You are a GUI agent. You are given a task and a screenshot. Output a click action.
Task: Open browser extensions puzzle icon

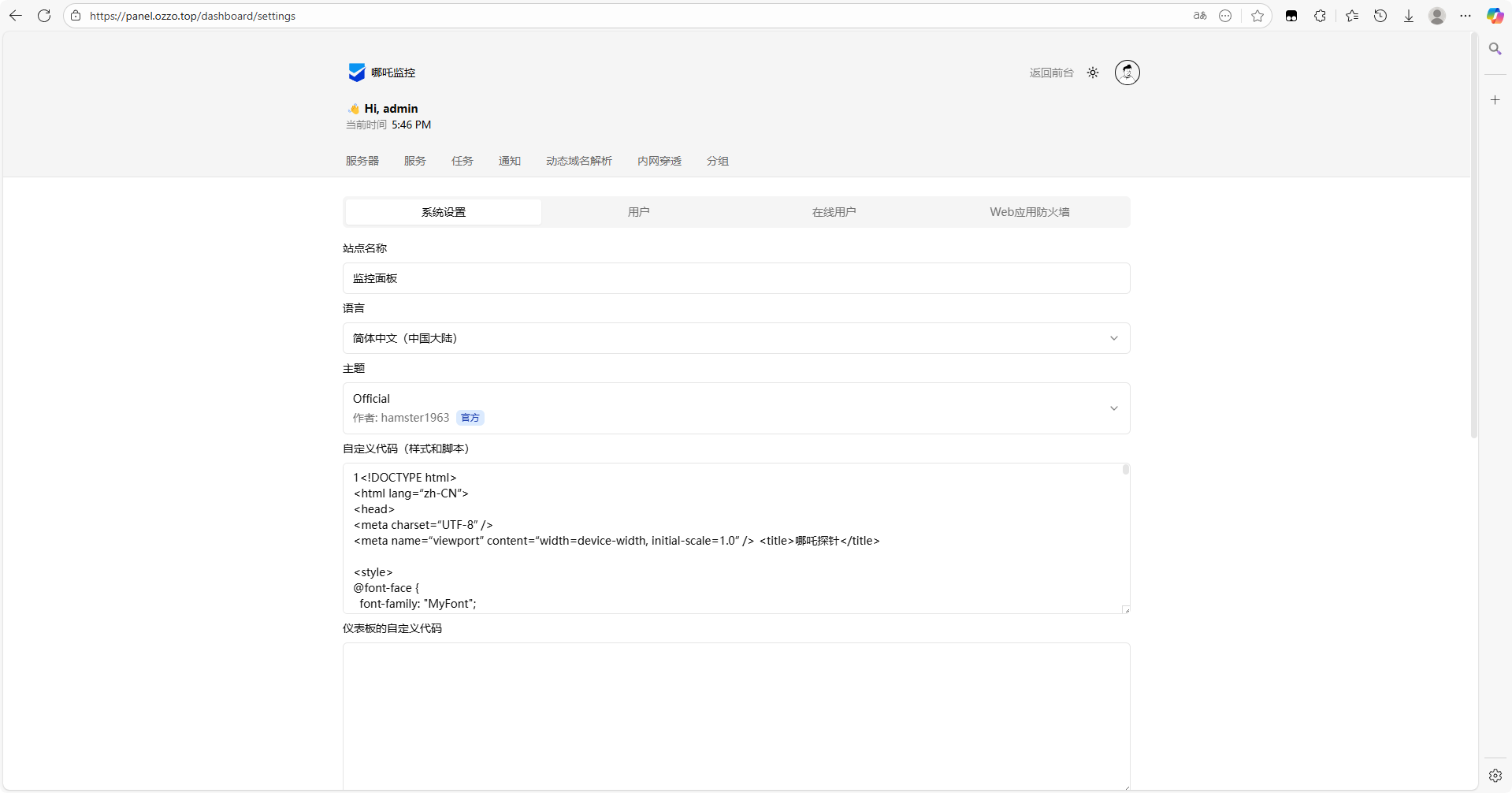pyautogui.click(x=1320, y=16)
